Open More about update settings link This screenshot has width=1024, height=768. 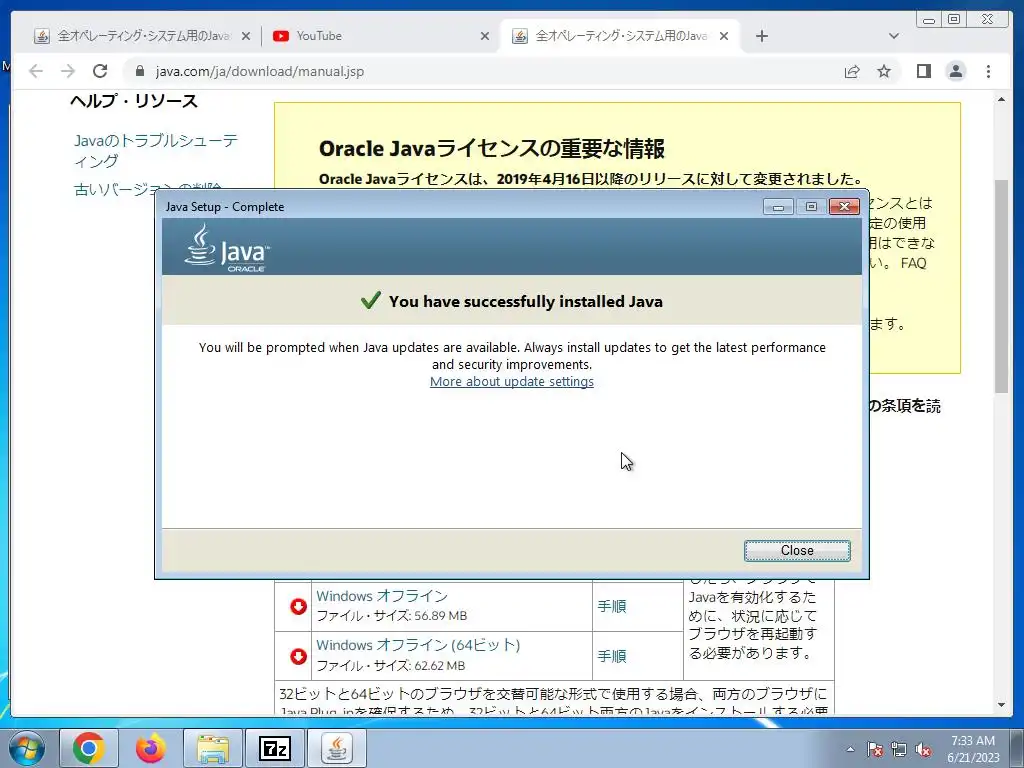(x=511, y=381)
